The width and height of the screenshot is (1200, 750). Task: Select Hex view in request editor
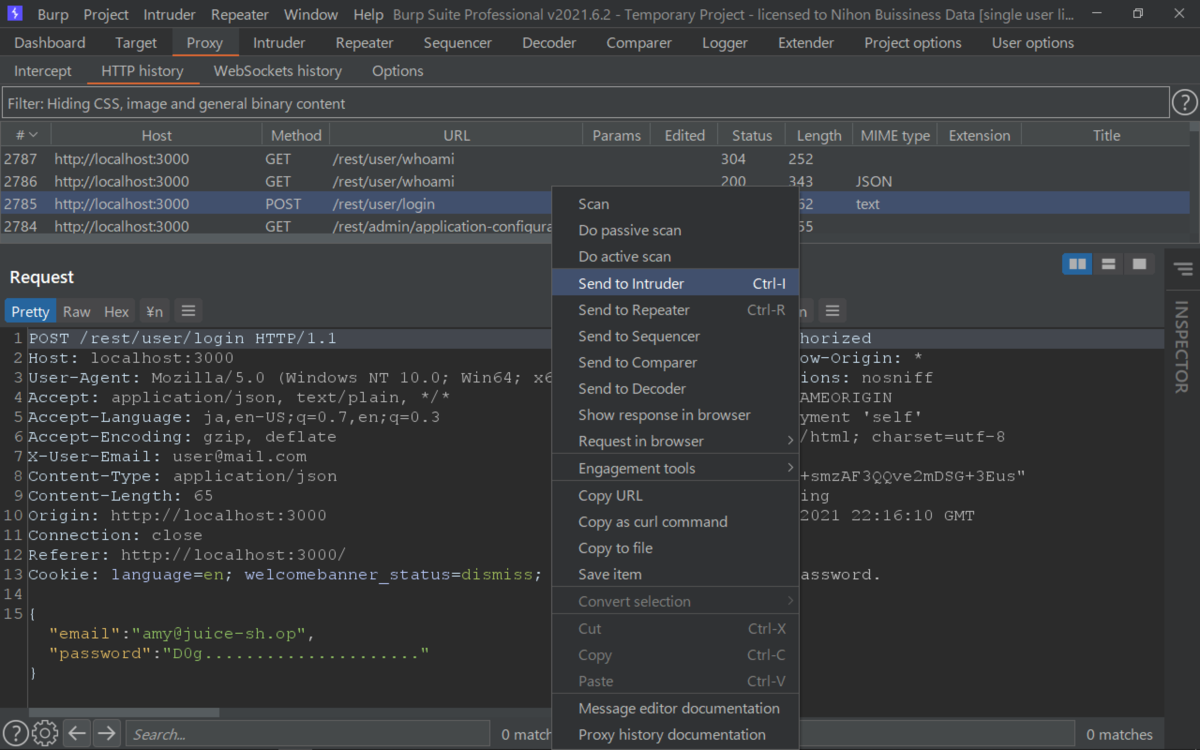117,311
